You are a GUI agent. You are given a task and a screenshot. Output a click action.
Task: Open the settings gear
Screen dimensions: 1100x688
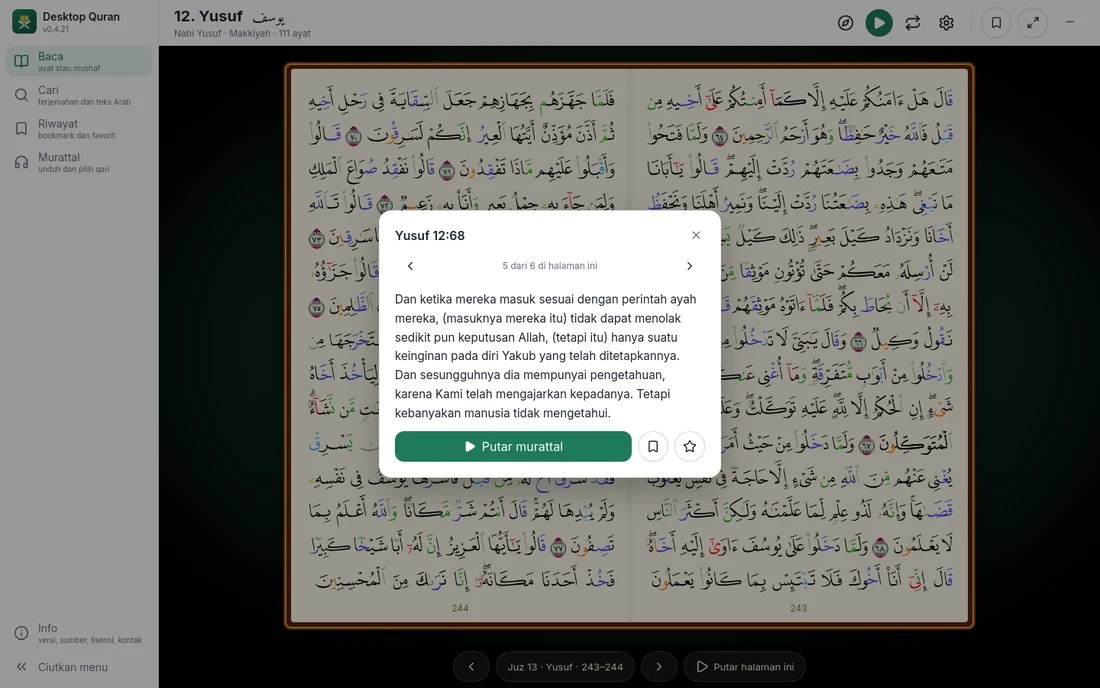click(x=946, y=23)
